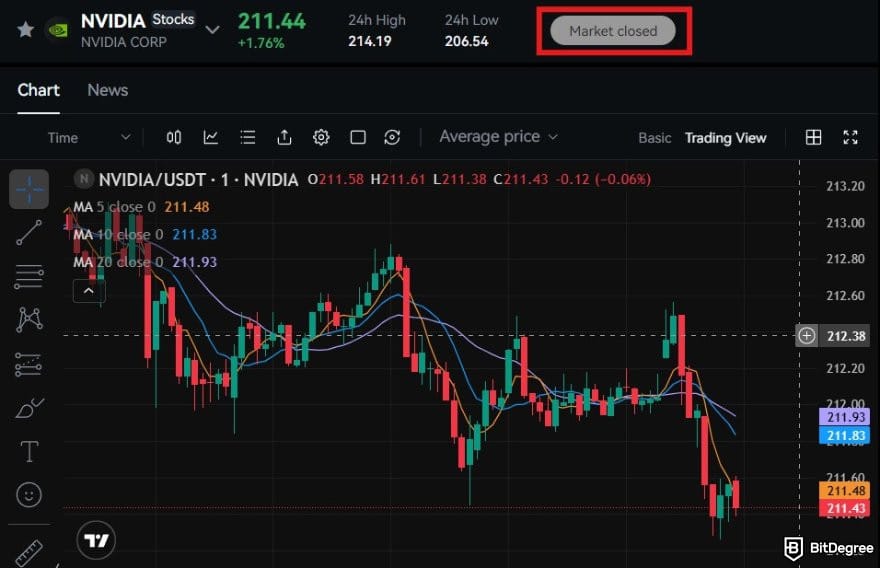Select the forecasting/measurement projection tool
The image size is (880, 568).
(28, 364)
